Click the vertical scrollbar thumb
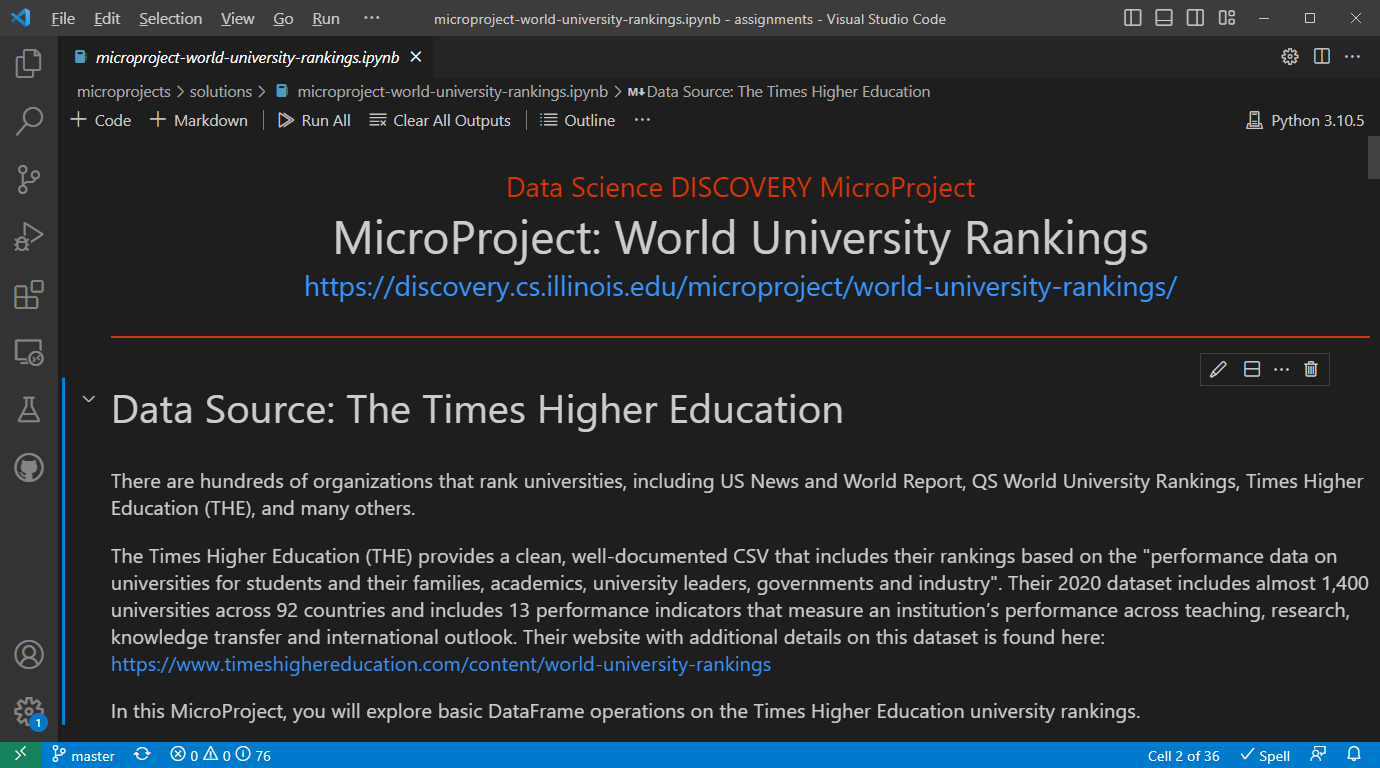The image size is (1380, 768). pos(1373,158)
